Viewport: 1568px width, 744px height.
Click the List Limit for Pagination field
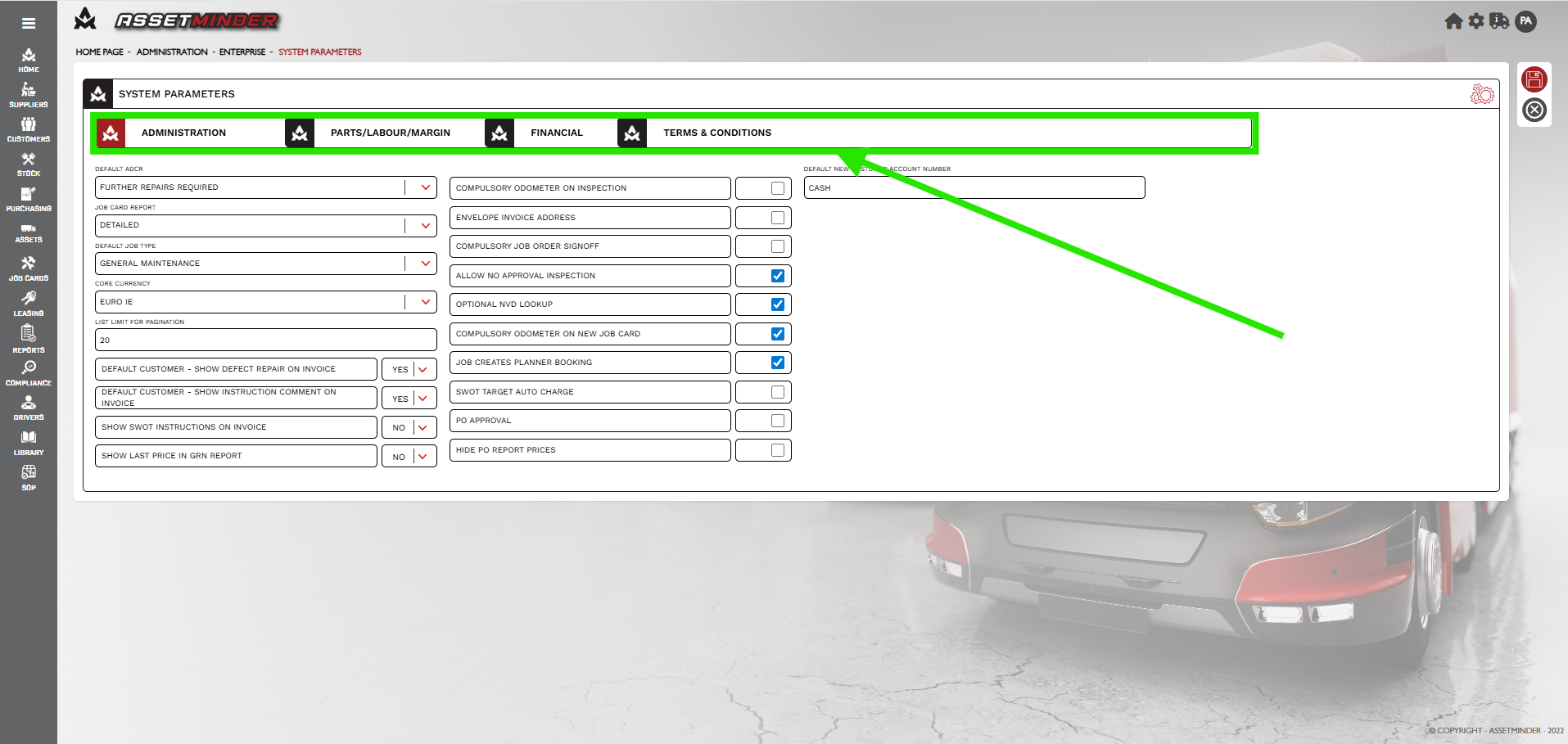coord(265,340)
